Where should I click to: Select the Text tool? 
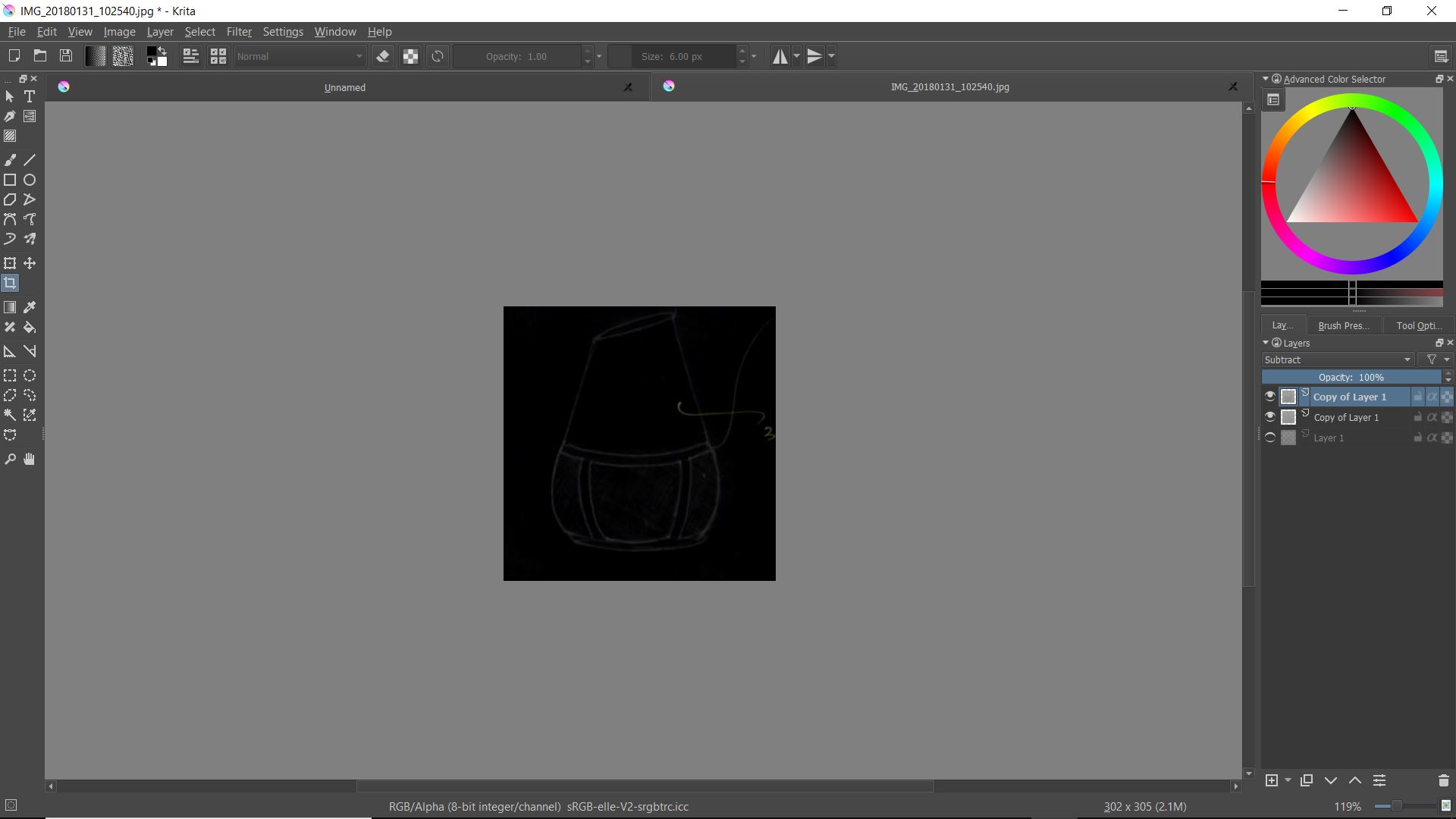point(30,96)
